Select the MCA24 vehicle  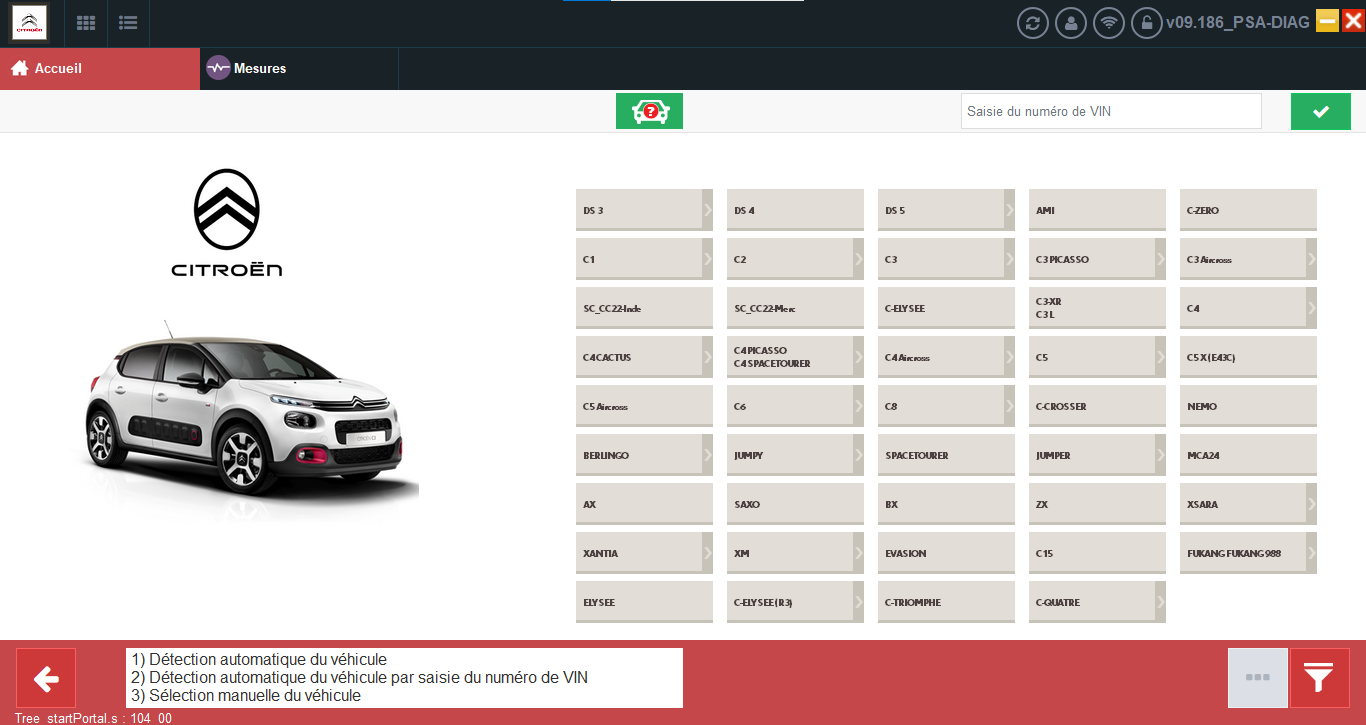[x=1248, y=455]
